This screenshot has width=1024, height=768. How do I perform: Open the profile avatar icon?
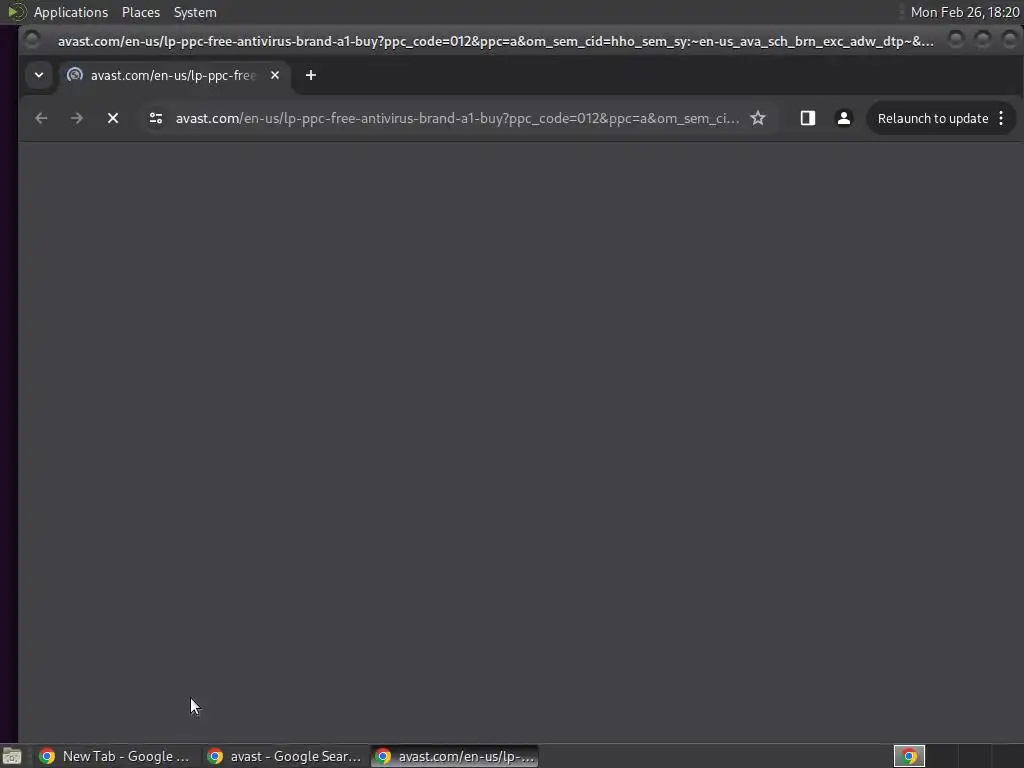[x=844, y=118]
